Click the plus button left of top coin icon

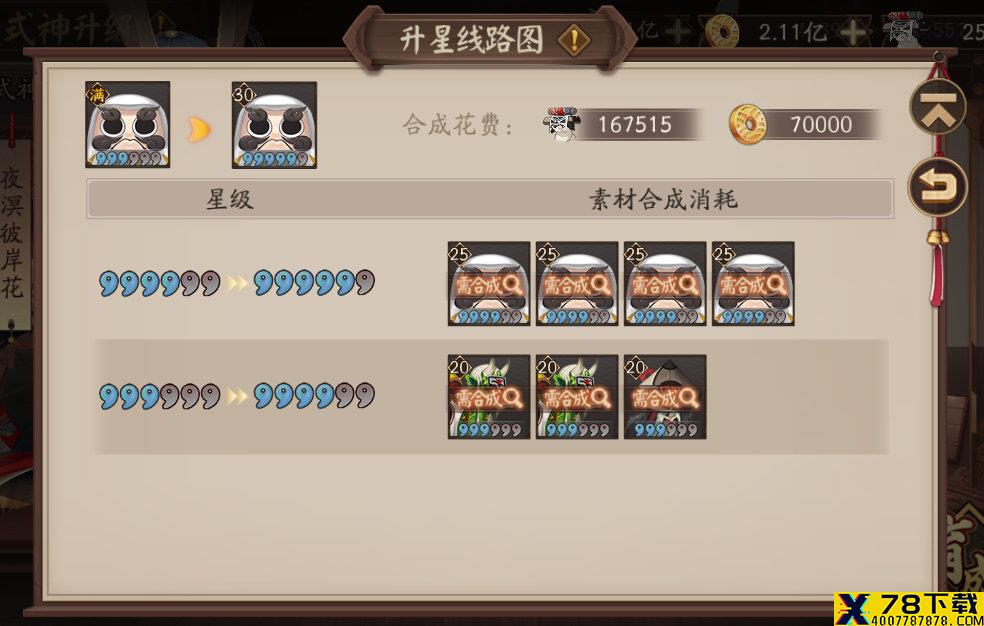pos(678,31)
